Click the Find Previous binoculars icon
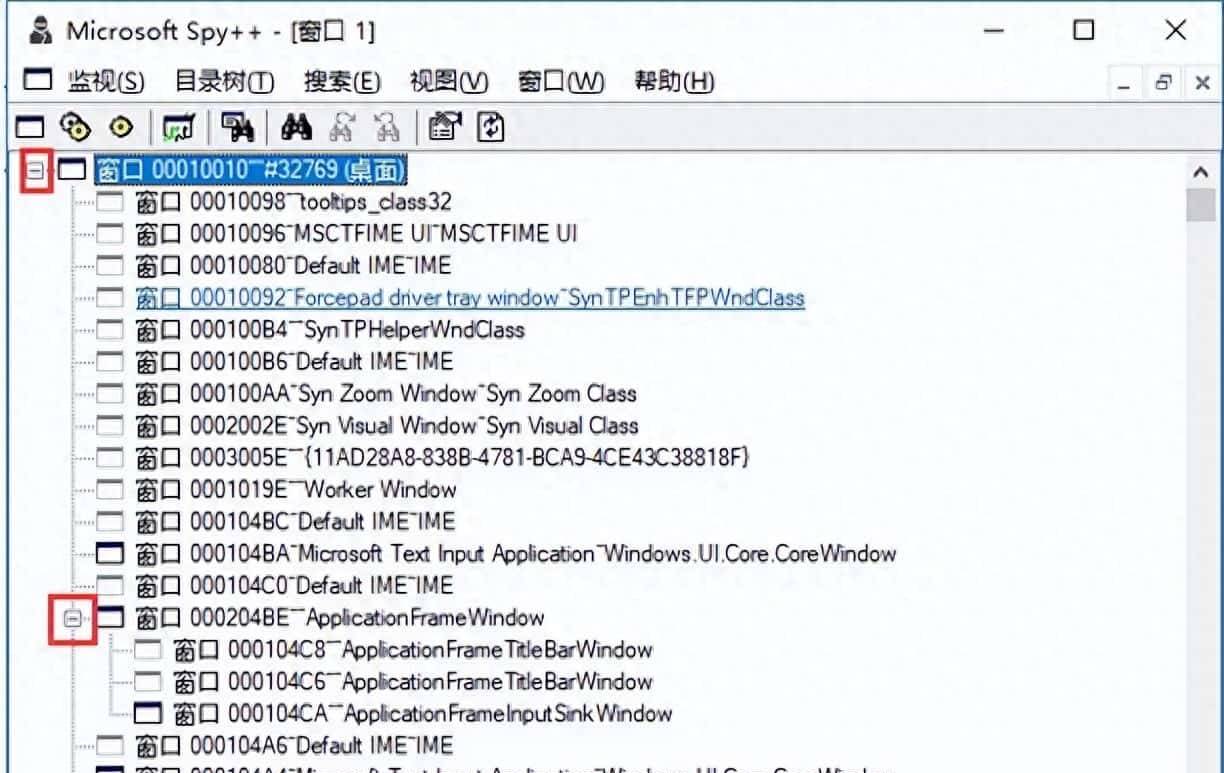 tap(386, 127)
